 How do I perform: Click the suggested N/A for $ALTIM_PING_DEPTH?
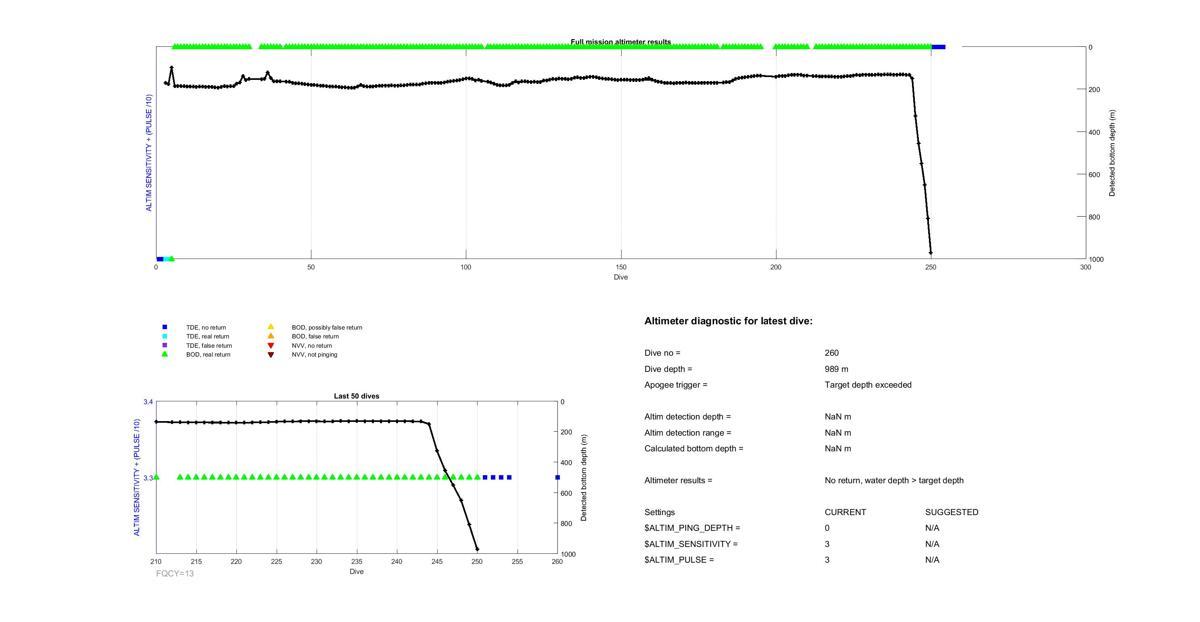[933, 528]
